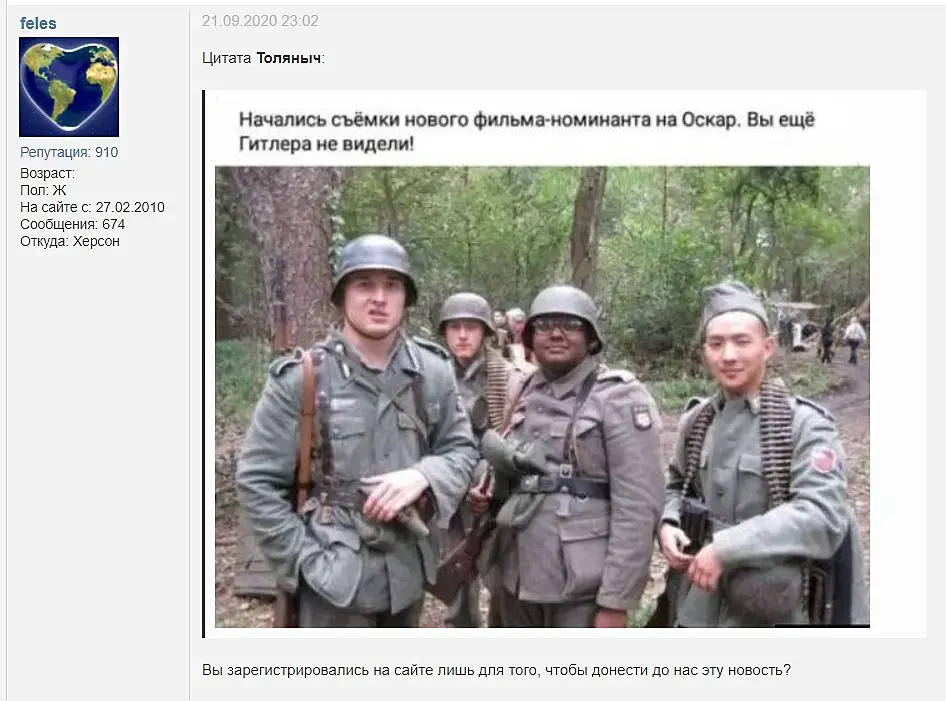
Task: Click the reply text Вы зарегистрировались на сайте
Action: (348, 670)
